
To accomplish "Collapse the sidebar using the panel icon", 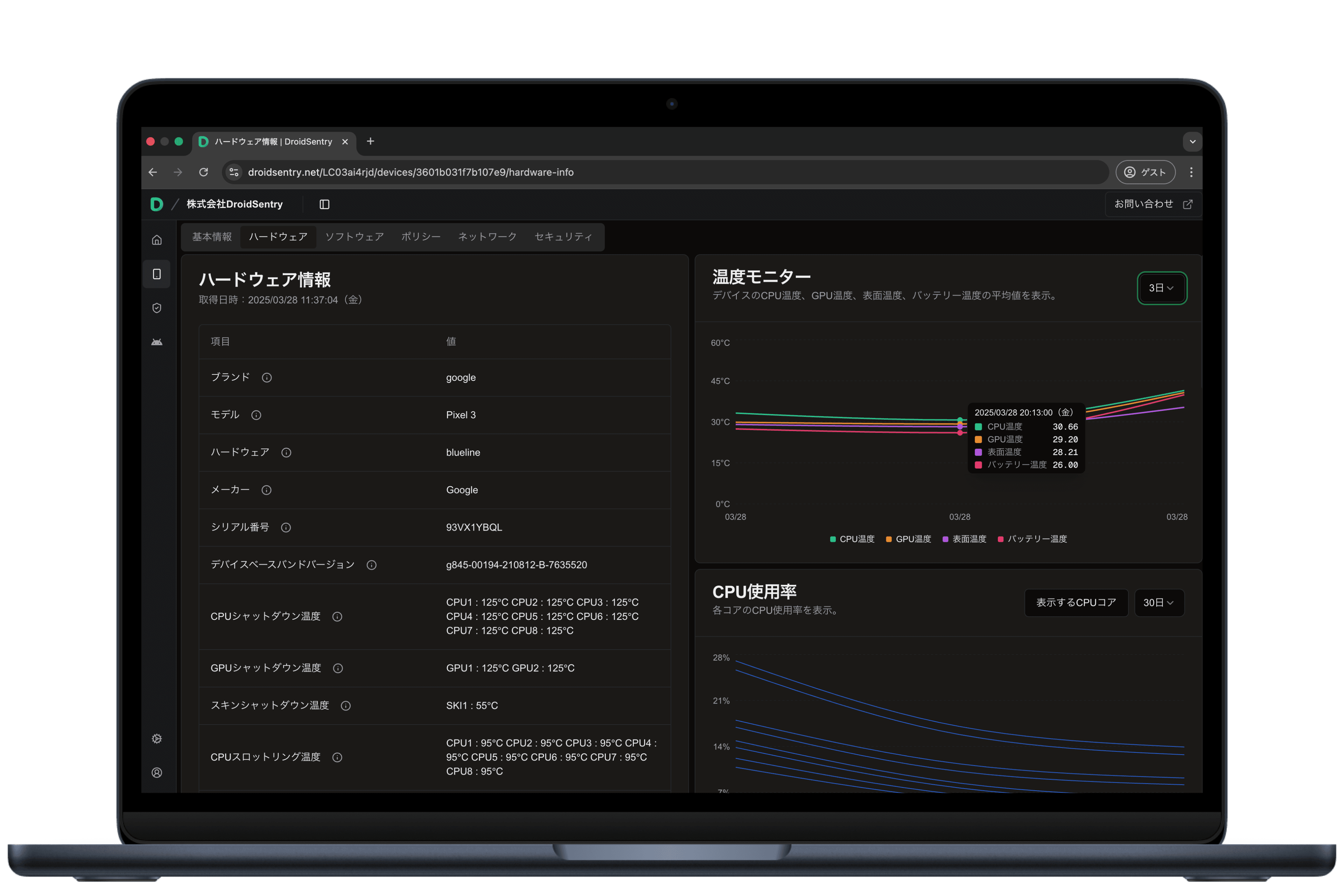I will pos(324,204).
